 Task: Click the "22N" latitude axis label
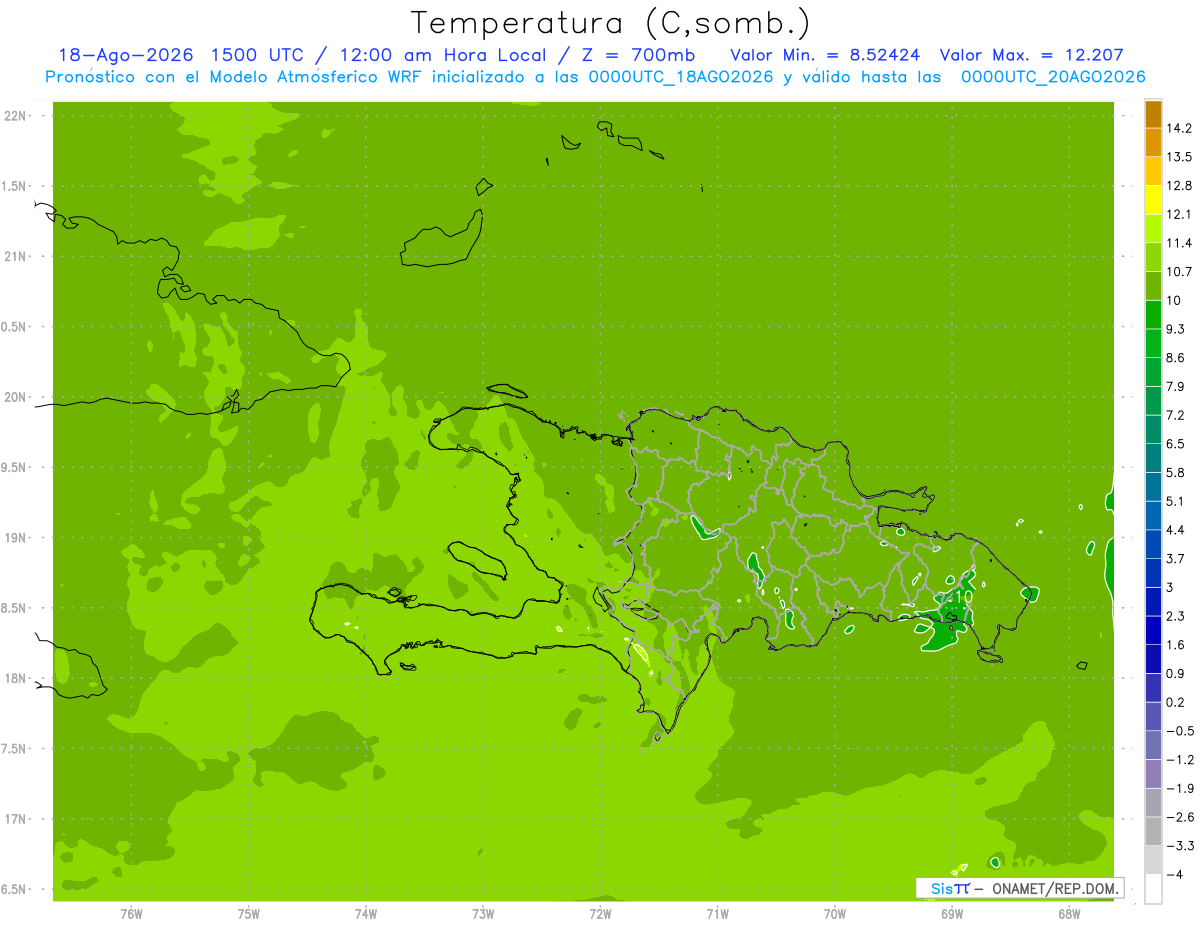click(x=17, y=116)
